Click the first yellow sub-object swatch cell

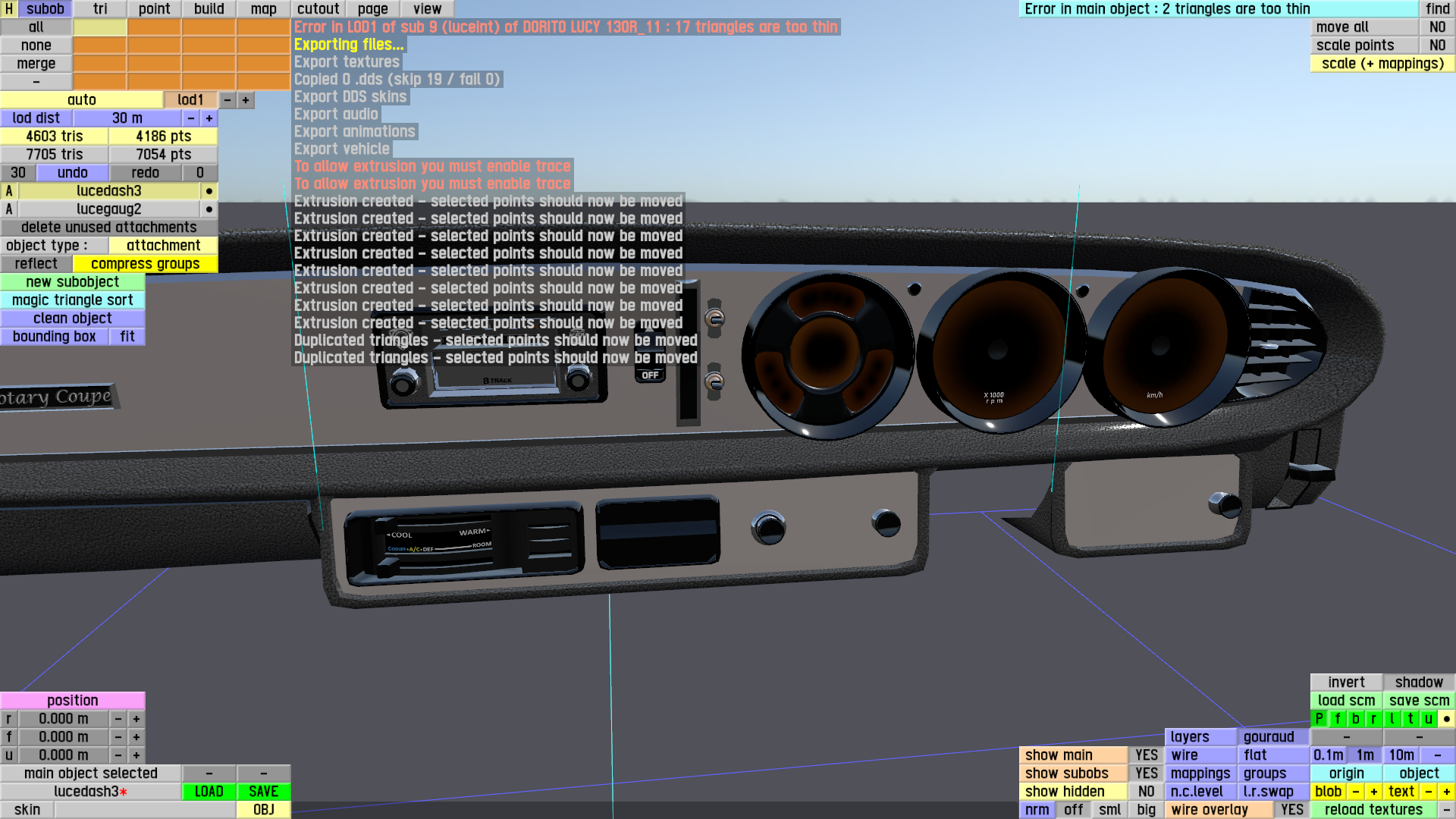click(99, 27)
